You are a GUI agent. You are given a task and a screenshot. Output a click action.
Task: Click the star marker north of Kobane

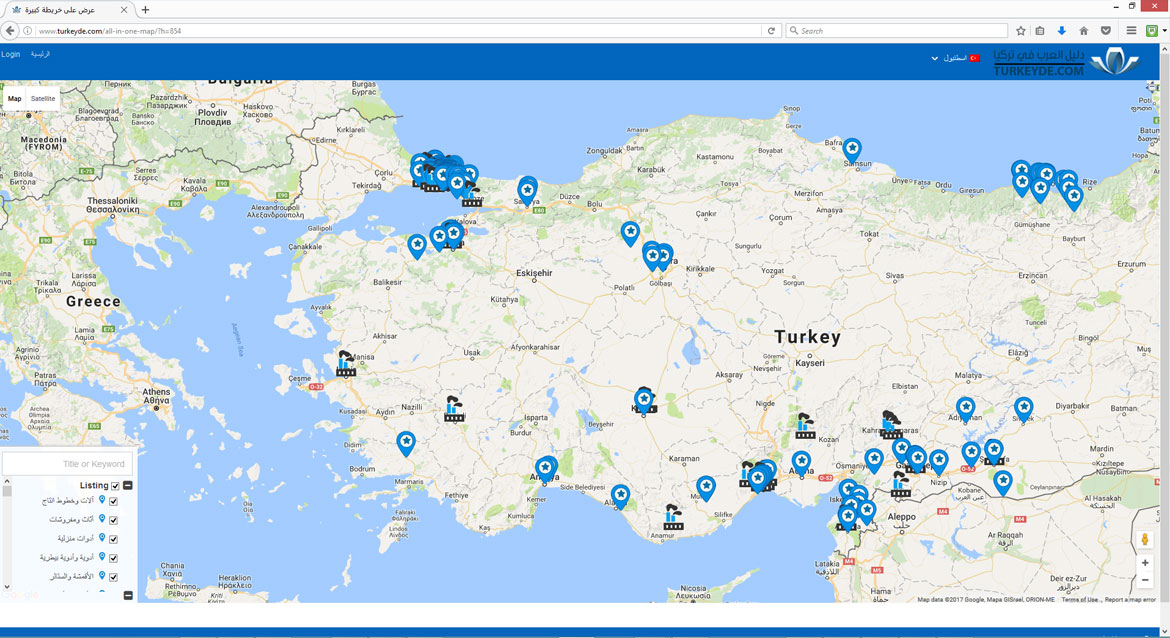[1004, 482]
